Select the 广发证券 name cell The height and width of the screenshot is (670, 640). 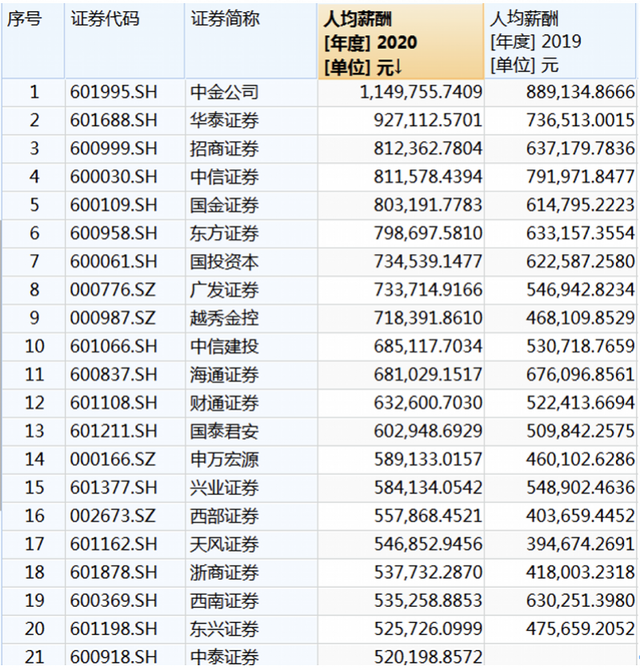(x=251, y=290)
